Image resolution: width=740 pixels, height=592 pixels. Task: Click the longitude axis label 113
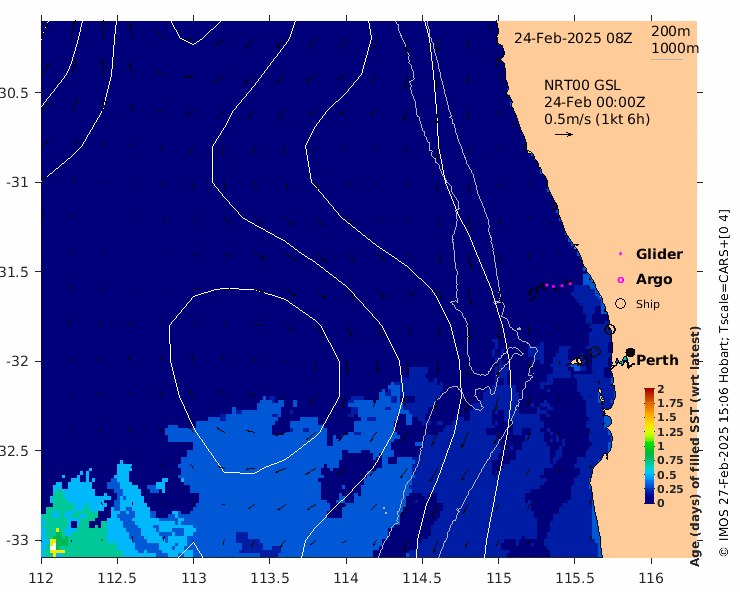193,578
